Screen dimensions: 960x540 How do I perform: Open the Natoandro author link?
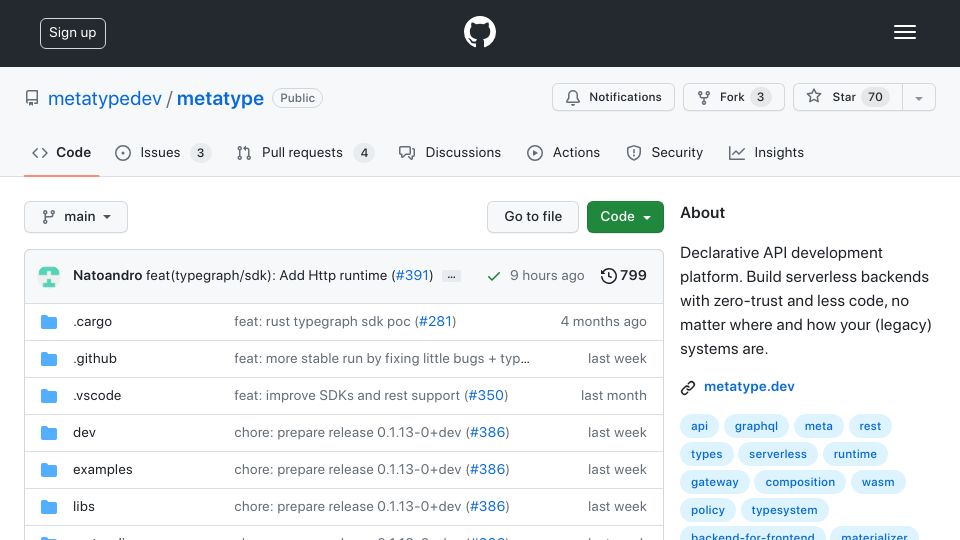(x=108, y=276)
